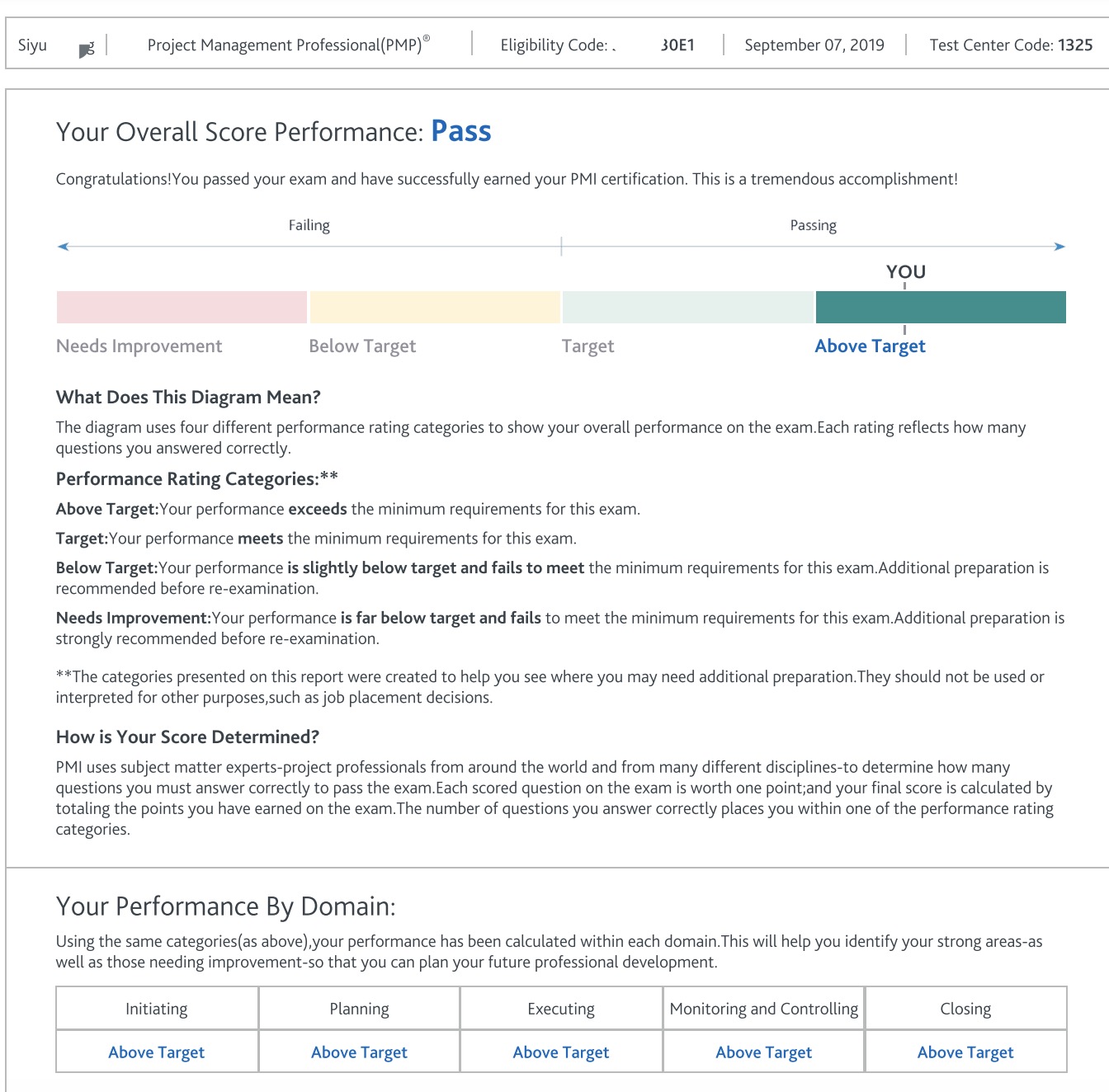Click the 'Congratulations!You passed your exam' sentence
1109x1092 pixels.
pos(507,179)
